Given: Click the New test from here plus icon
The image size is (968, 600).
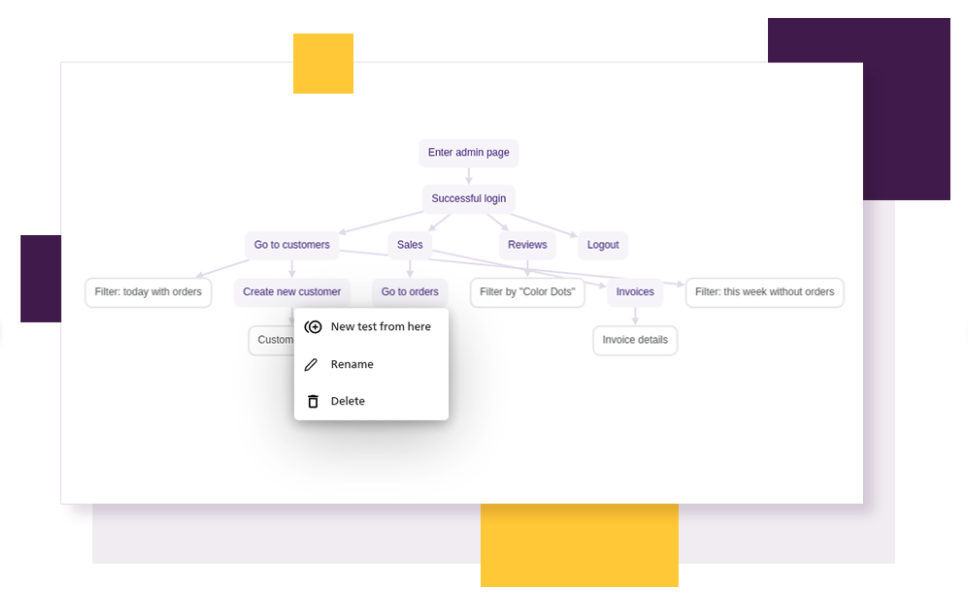Looking at the screenshot, I should tap(313, 327).
